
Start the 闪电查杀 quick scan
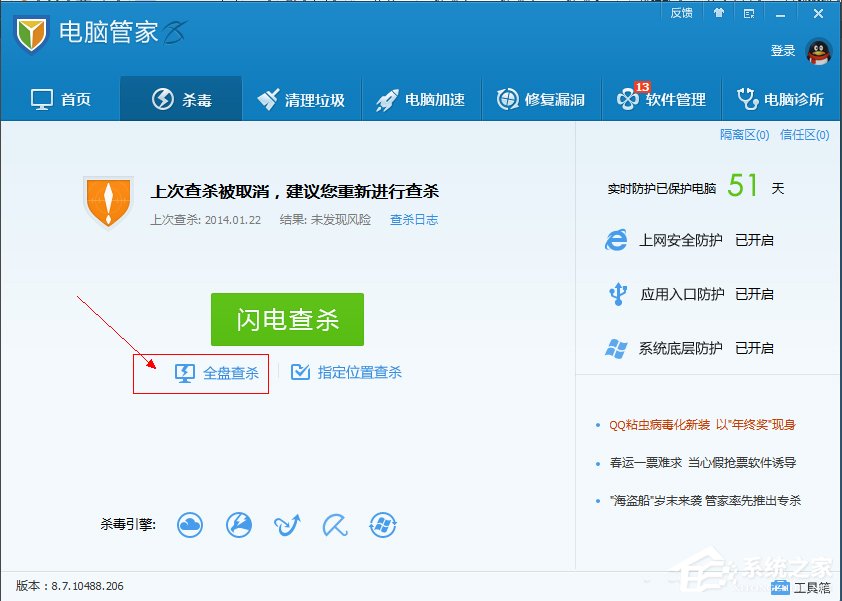[287, 319]
